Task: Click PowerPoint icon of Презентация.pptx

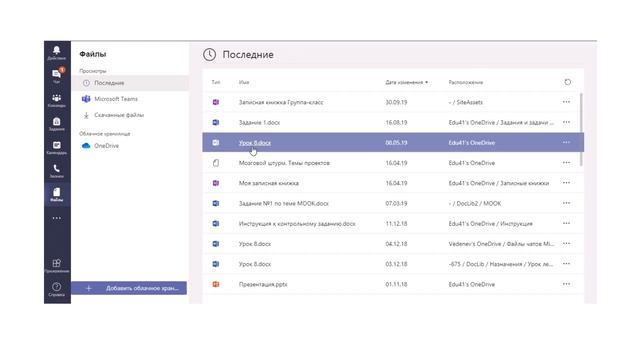Action: [x=216, y=284]
